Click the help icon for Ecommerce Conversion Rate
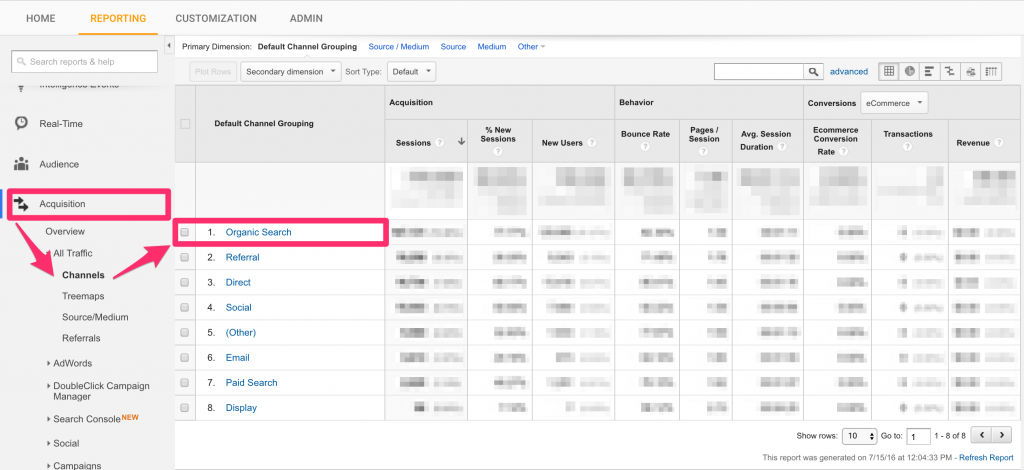The width and height of the screenshot is (1024, 470). click(x=844, y=151)
